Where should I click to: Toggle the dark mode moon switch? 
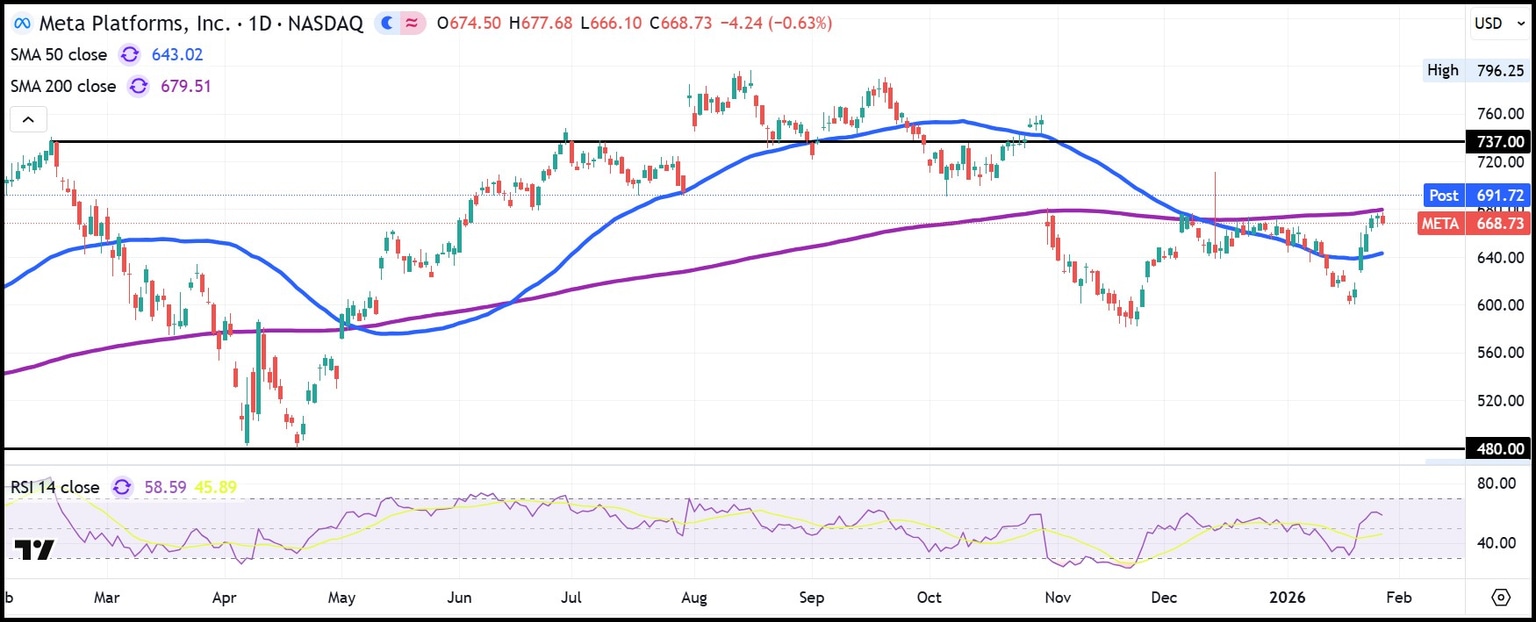point(386,21)
